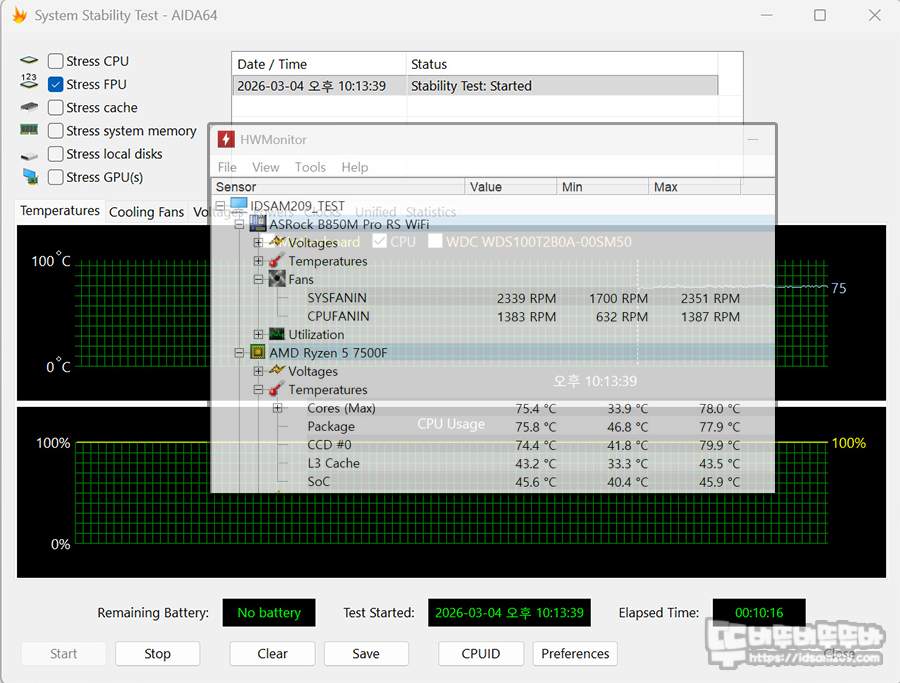The width and height of the screenshot is (900, 683).
Task: Click the Utilization graph icon
Action: tap(277, 334)
